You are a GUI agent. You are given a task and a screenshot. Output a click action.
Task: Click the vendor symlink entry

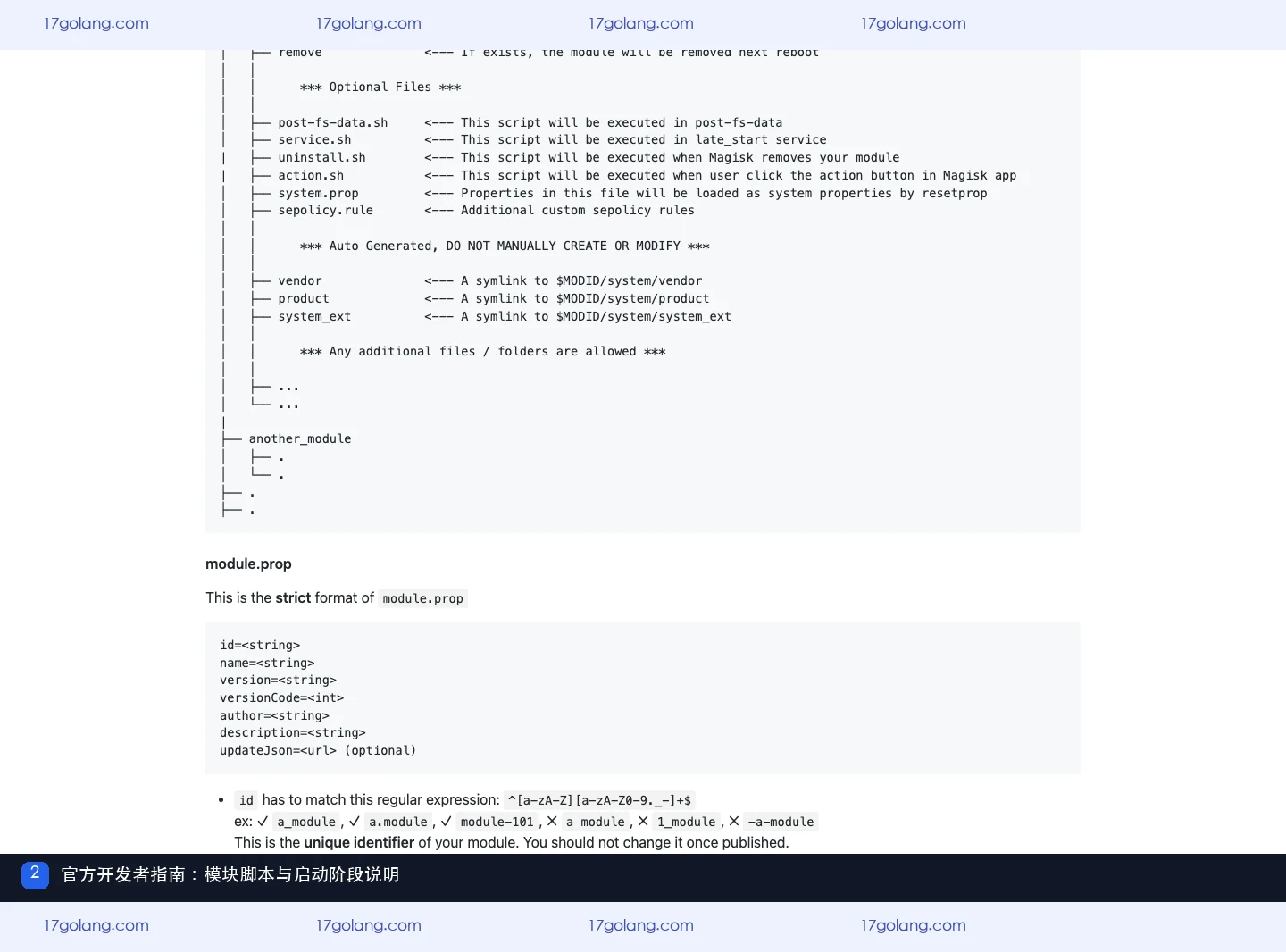[x=300, y=281]
